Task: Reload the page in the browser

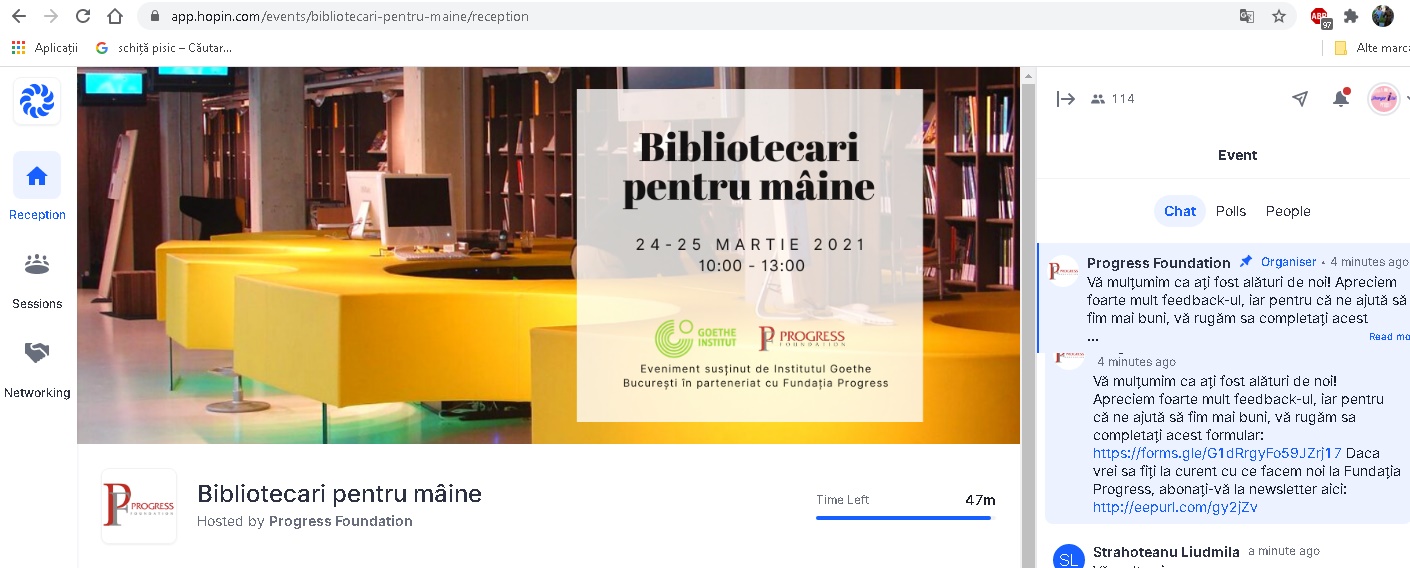Action: point(83,16)
